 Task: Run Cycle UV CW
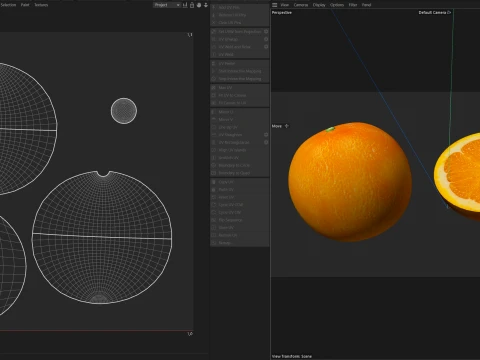[239, 212]
